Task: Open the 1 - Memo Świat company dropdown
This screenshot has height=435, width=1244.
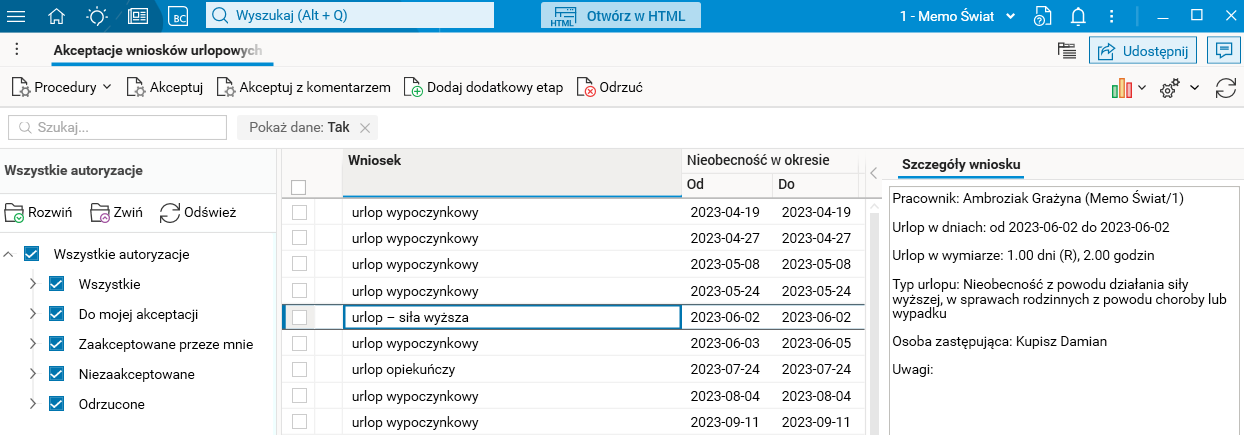Action: pos(958,16)
